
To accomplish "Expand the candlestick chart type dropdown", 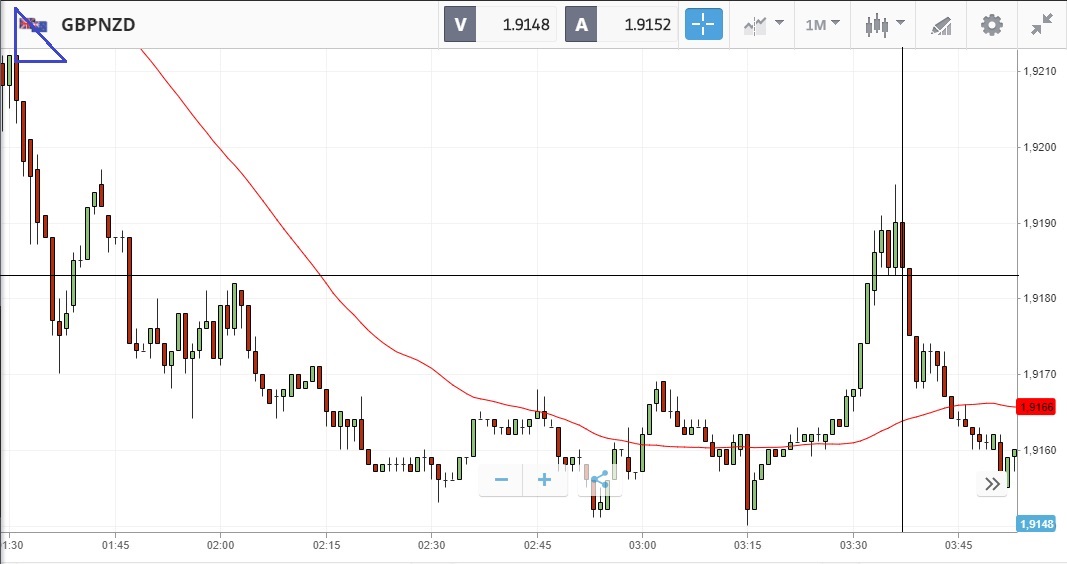I will [x=885, y=24].
